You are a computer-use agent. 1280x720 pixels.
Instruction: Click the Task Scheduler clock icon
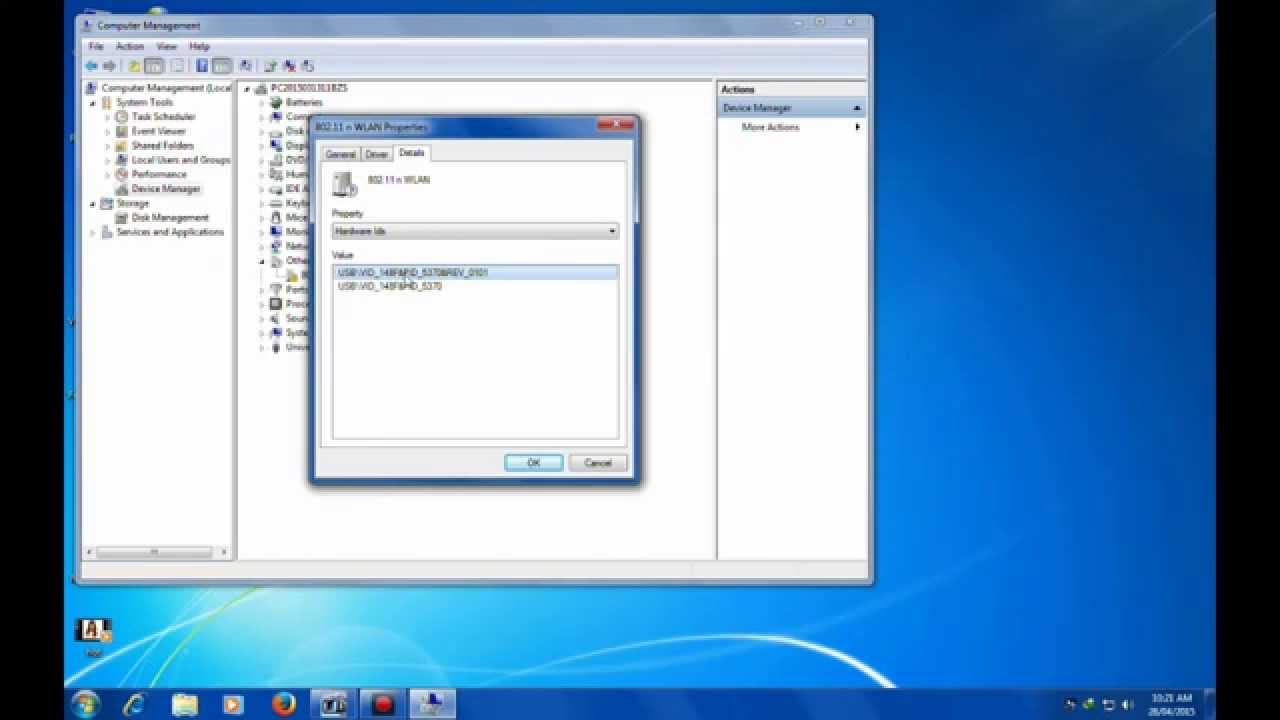click(122, 117)
